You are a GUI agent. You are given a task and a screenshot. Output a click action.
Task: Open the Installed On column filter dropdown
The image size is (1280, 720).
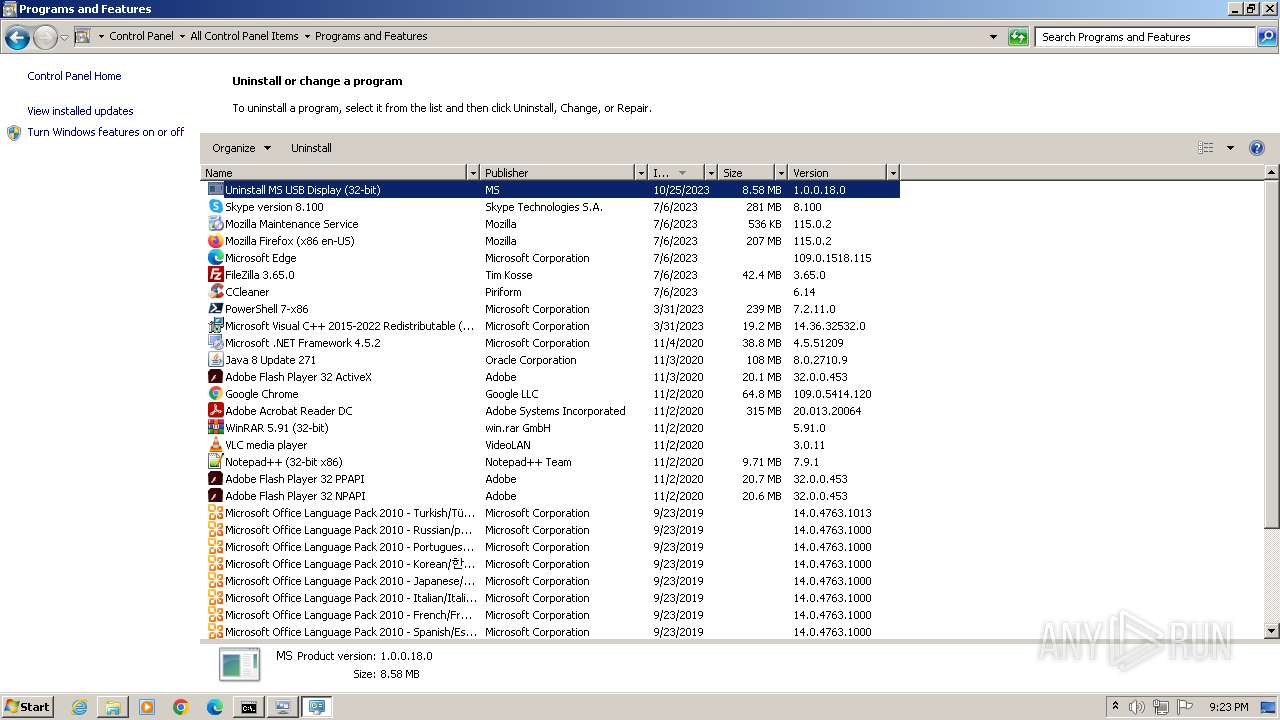tap(711, 173)
